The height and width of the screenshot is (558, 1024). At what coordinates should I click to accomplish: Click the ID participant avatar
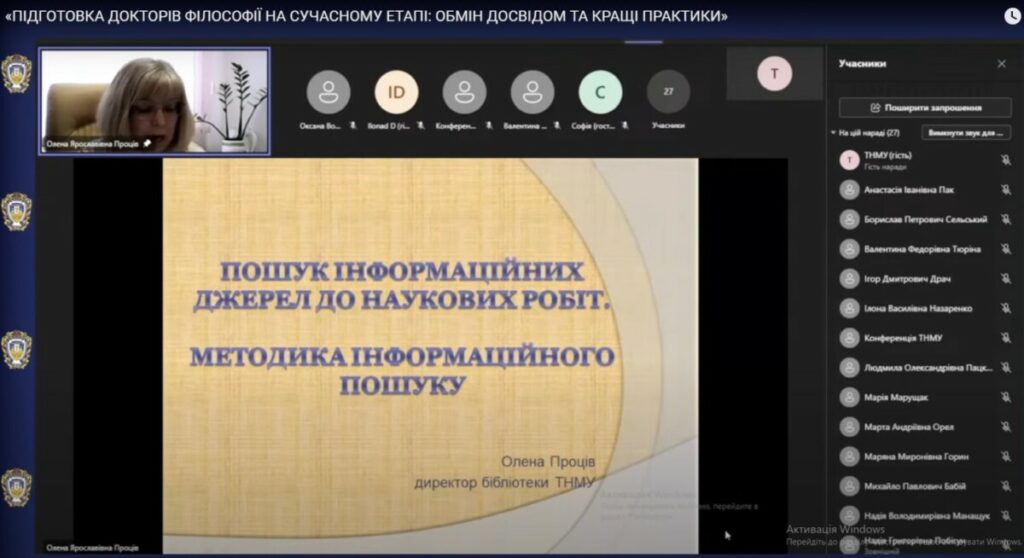coord(396,92)
